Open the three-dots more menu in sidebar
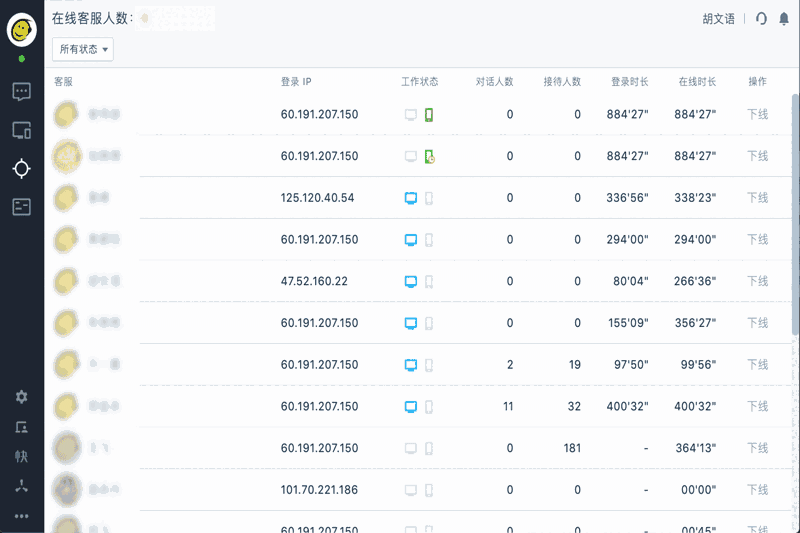The height and width of the screenshot is (533, 800). pyautogui.click(x=21, y=516)
